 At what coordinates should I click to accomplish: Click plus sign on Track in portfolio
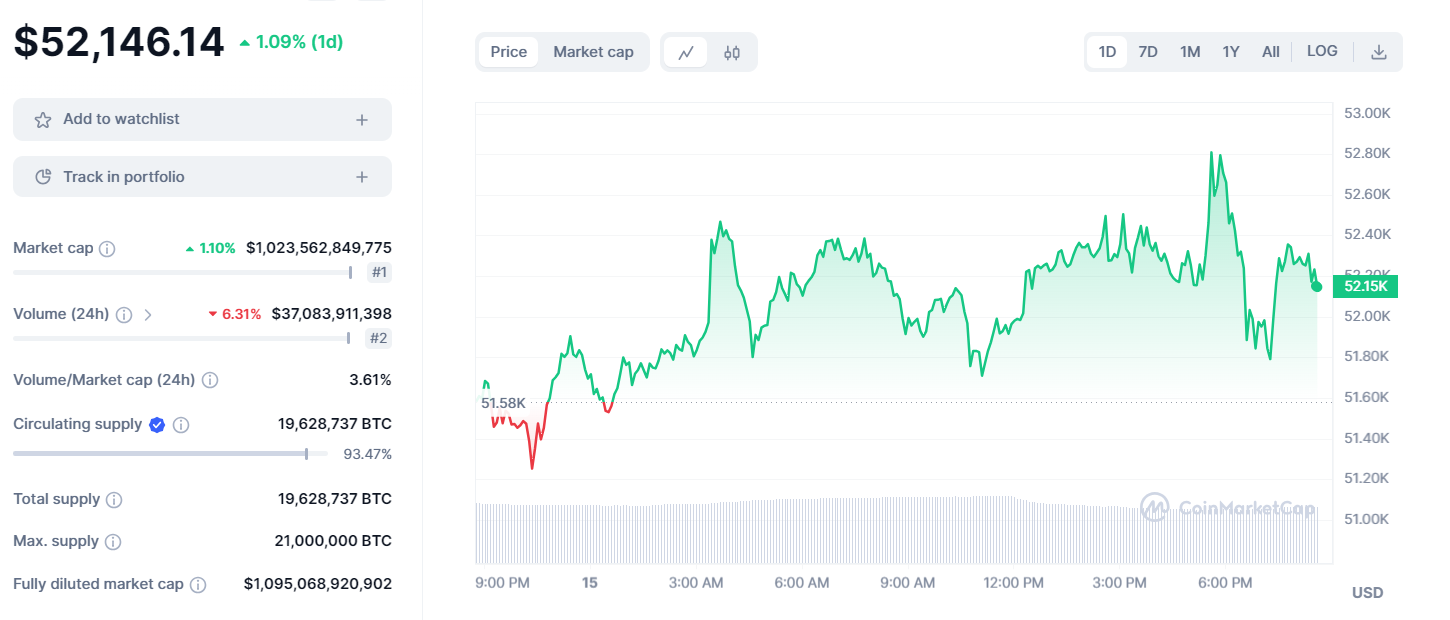(x=362, y=177)
